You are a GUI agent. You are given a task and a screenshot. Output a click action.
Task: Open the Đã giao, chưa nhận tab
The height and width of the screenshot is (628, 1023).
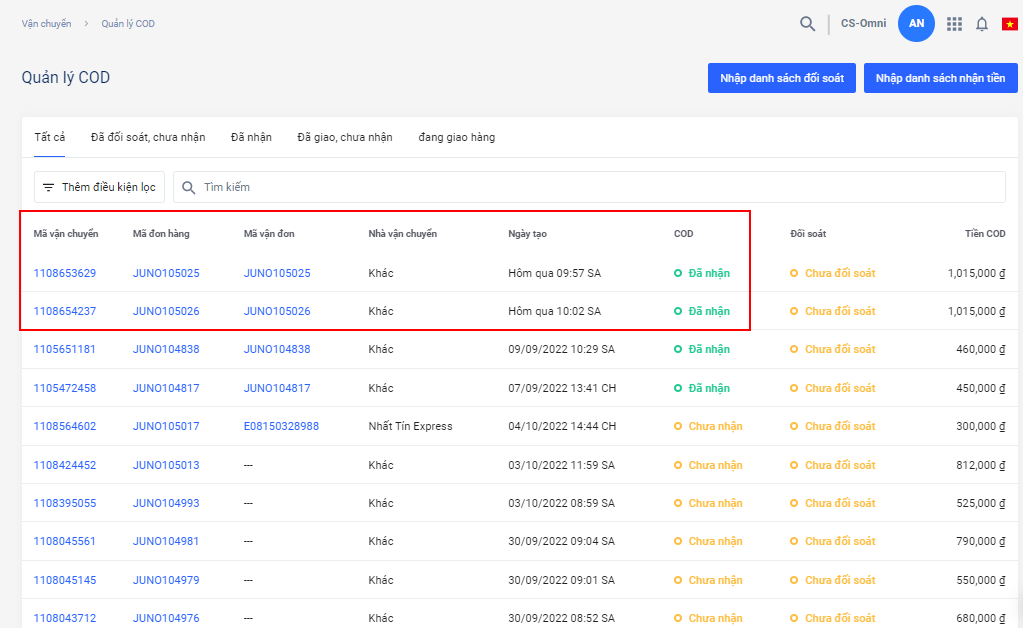click(x=345, y=137)
